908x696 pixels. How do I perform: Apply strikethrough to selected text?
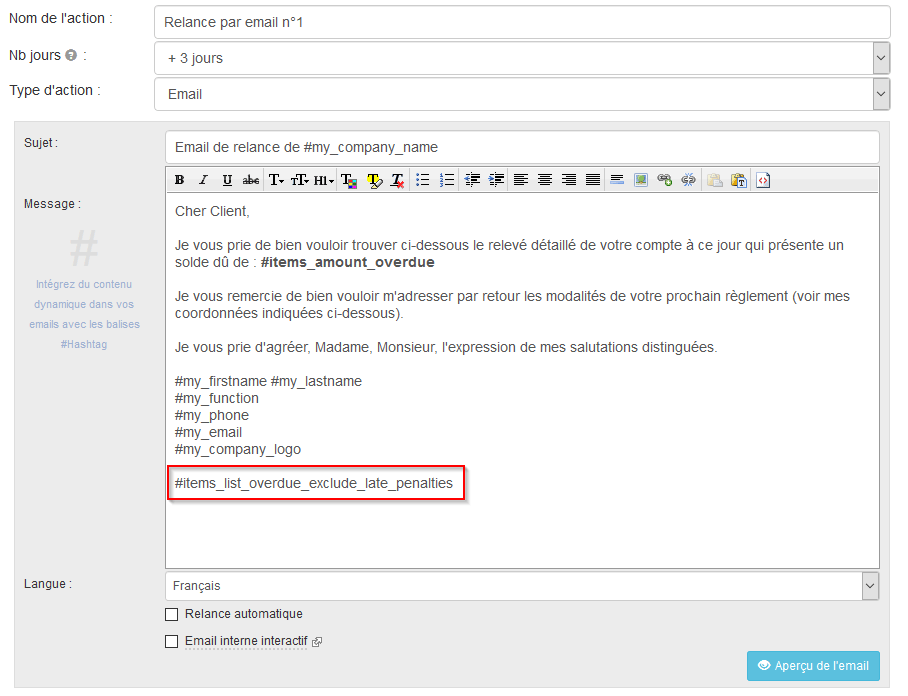click(251, 180)
